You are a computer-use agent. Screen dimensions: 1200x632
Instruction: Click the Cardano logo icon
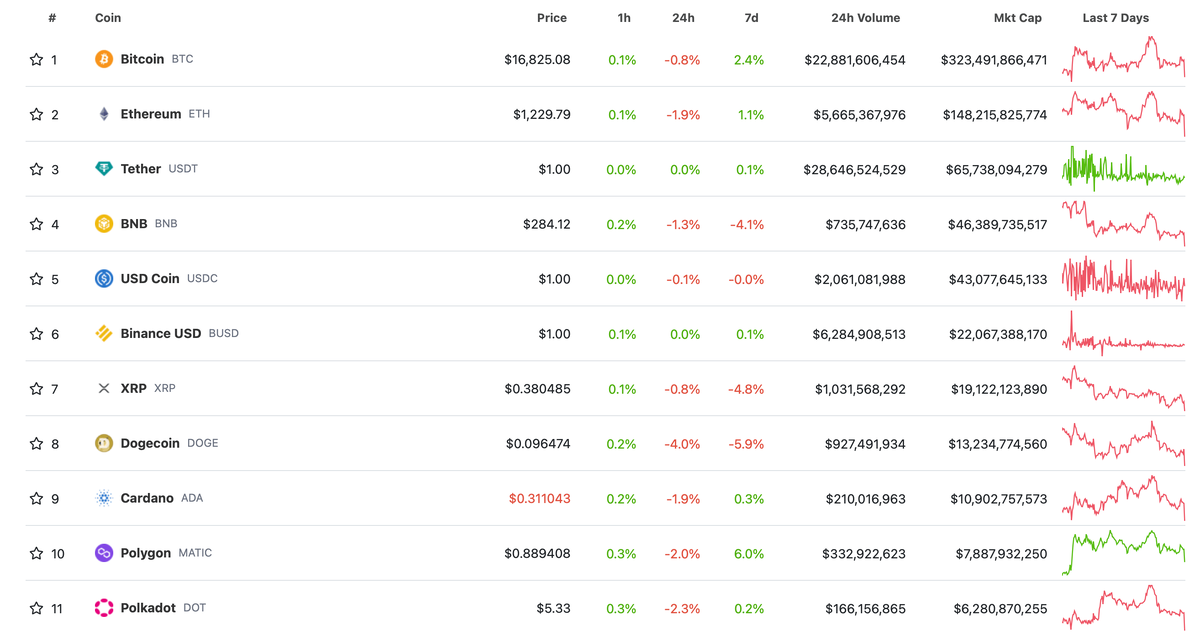tap(104, 498)
